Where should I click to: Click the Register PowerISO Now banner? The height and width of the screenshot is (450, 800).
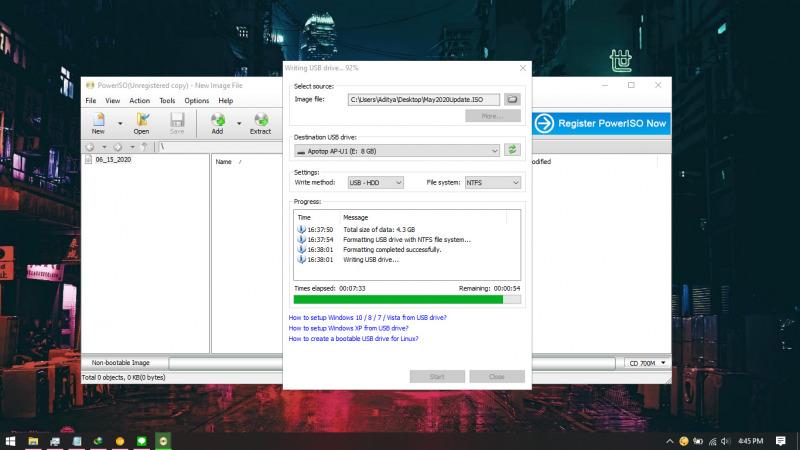pos(602,123)
